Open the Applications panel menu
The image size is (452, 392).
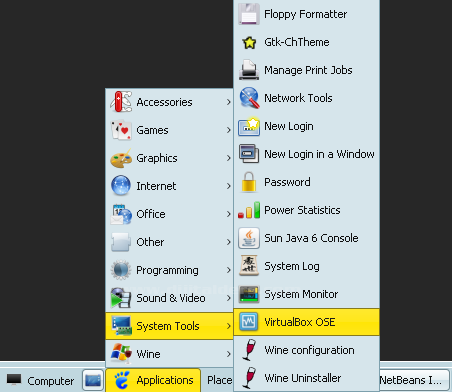tap(153, 380)
